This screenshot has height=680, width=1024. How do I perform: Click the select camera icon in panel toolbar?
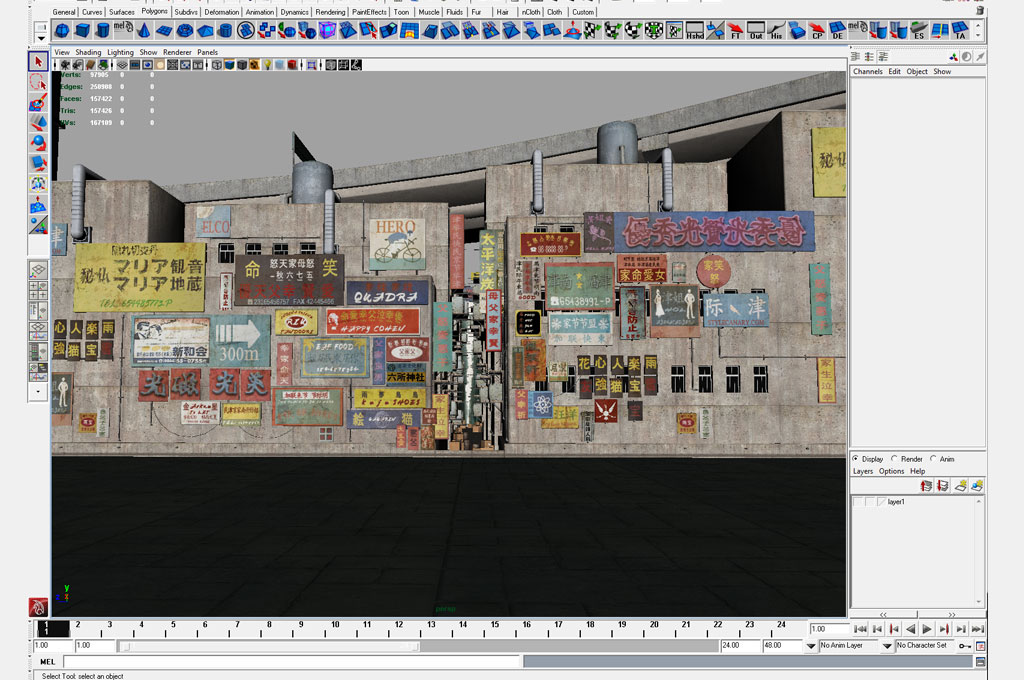65,65
